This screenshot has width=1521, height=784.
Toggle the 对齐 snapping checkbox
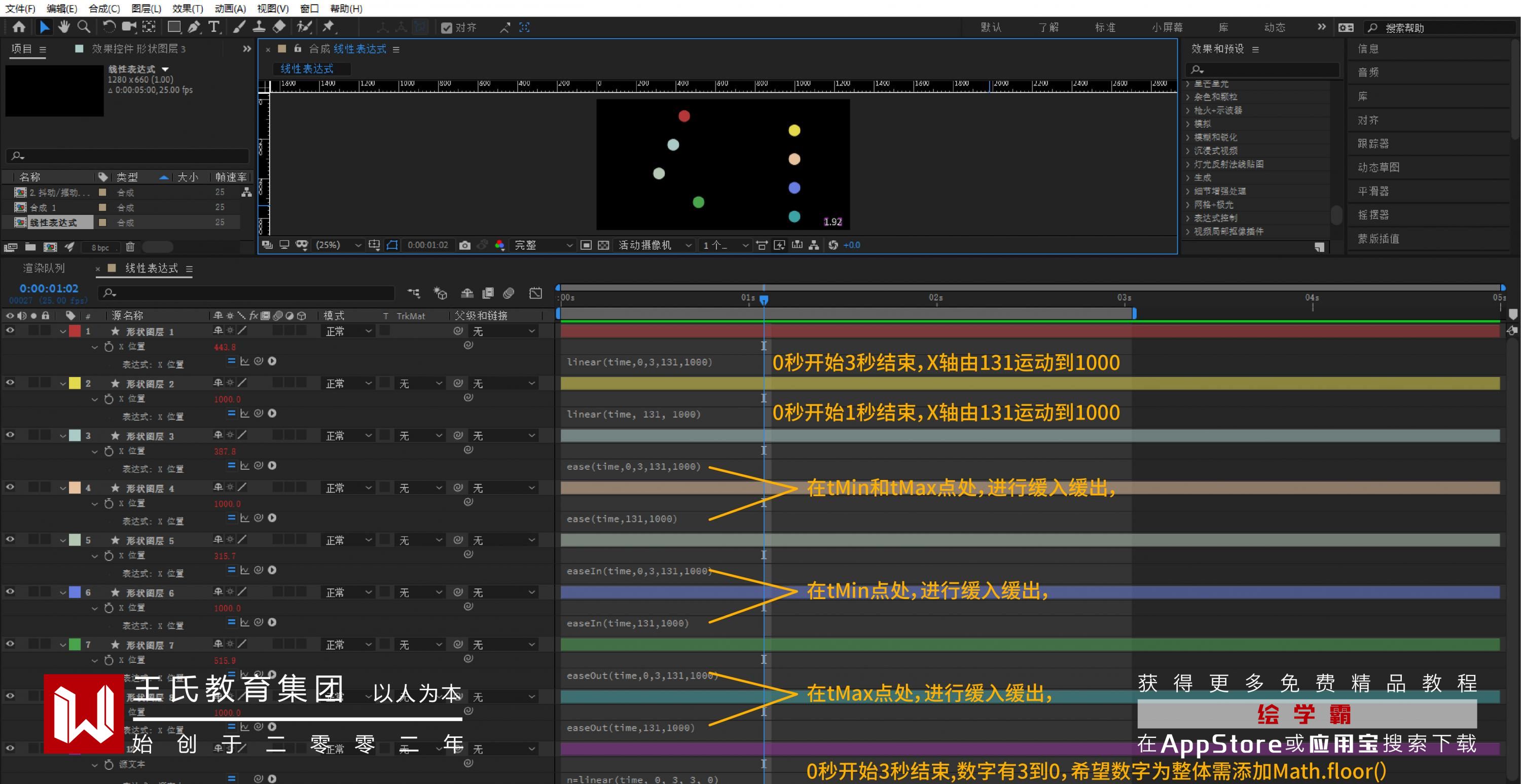point(446,28)
